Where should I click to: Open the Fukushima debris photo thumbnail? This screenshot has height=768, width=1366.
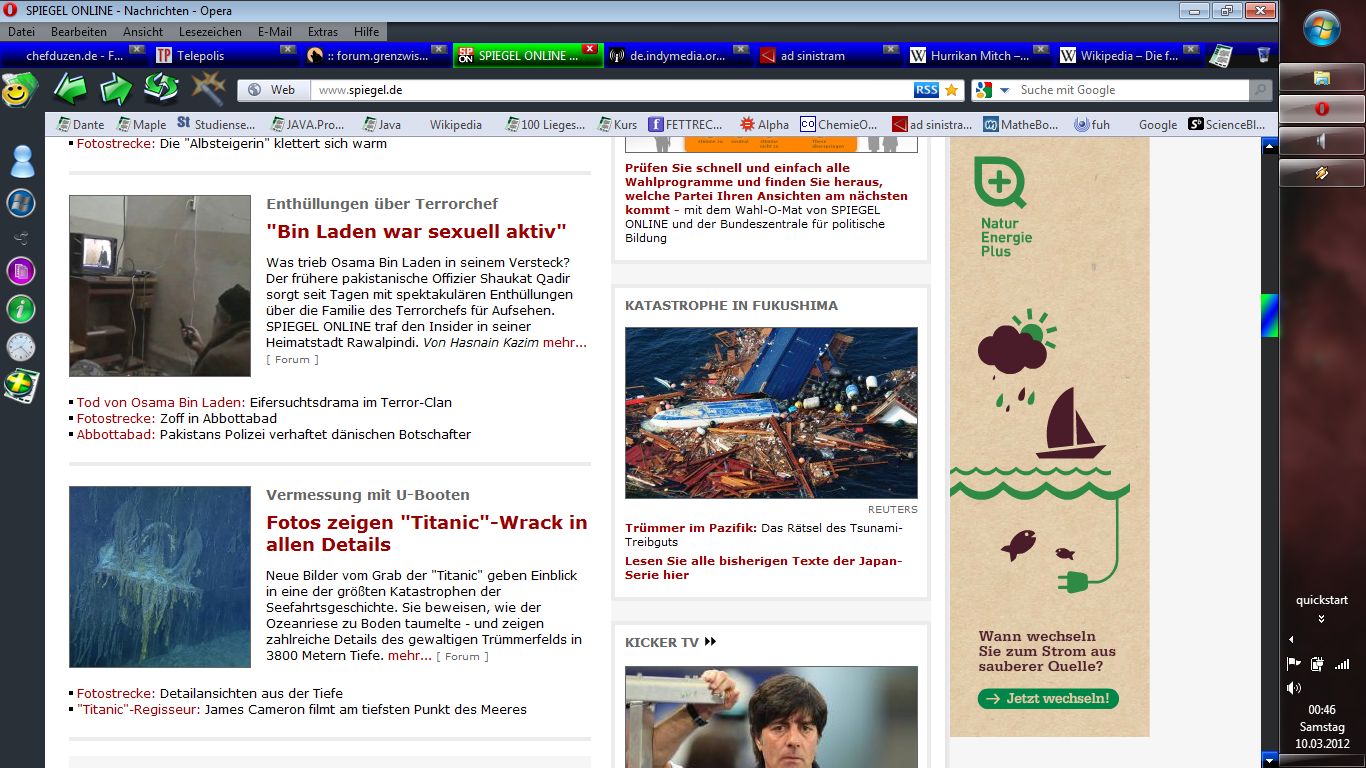(771, 412)
